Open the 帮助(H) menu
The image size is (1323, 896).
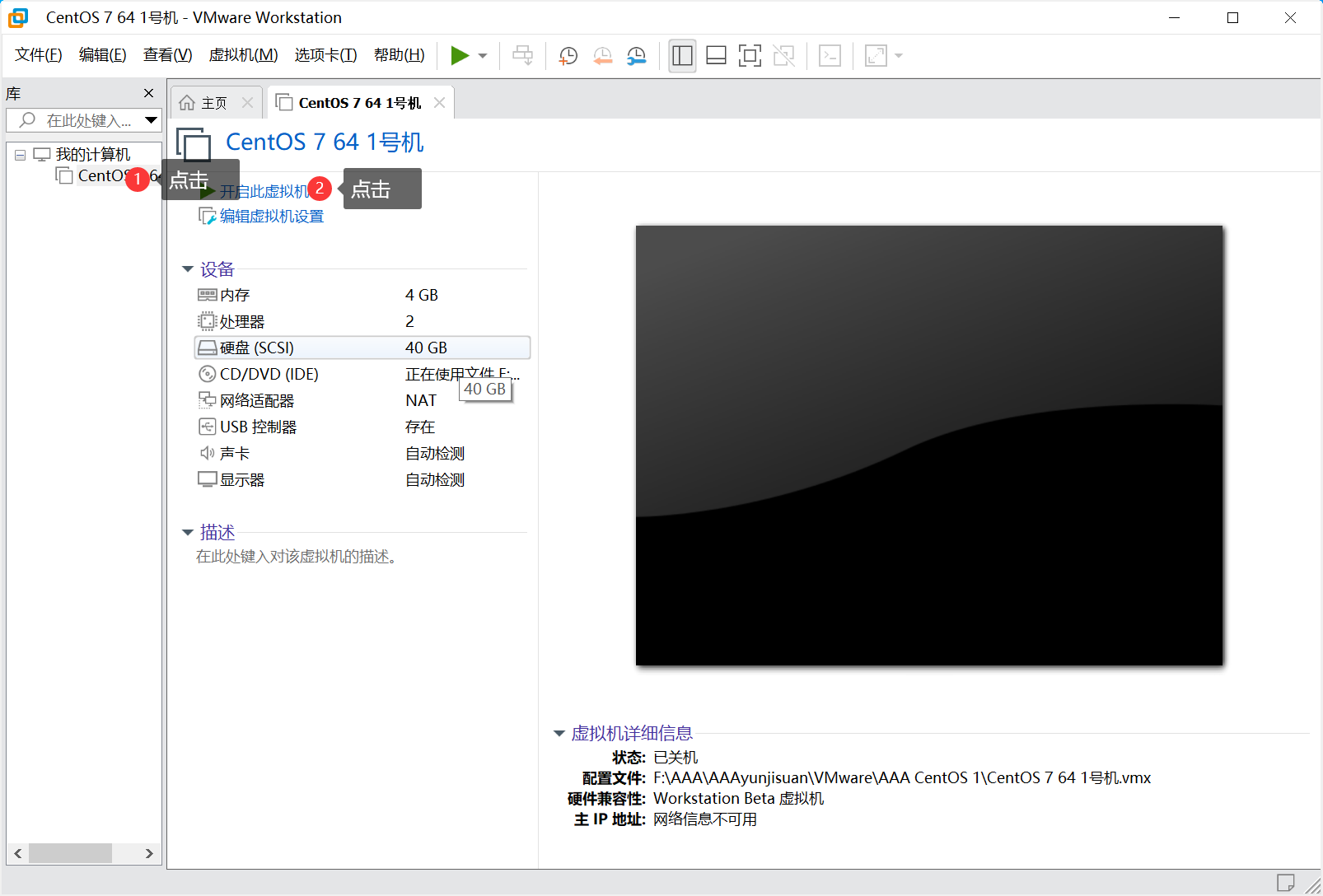pos(400,55)
